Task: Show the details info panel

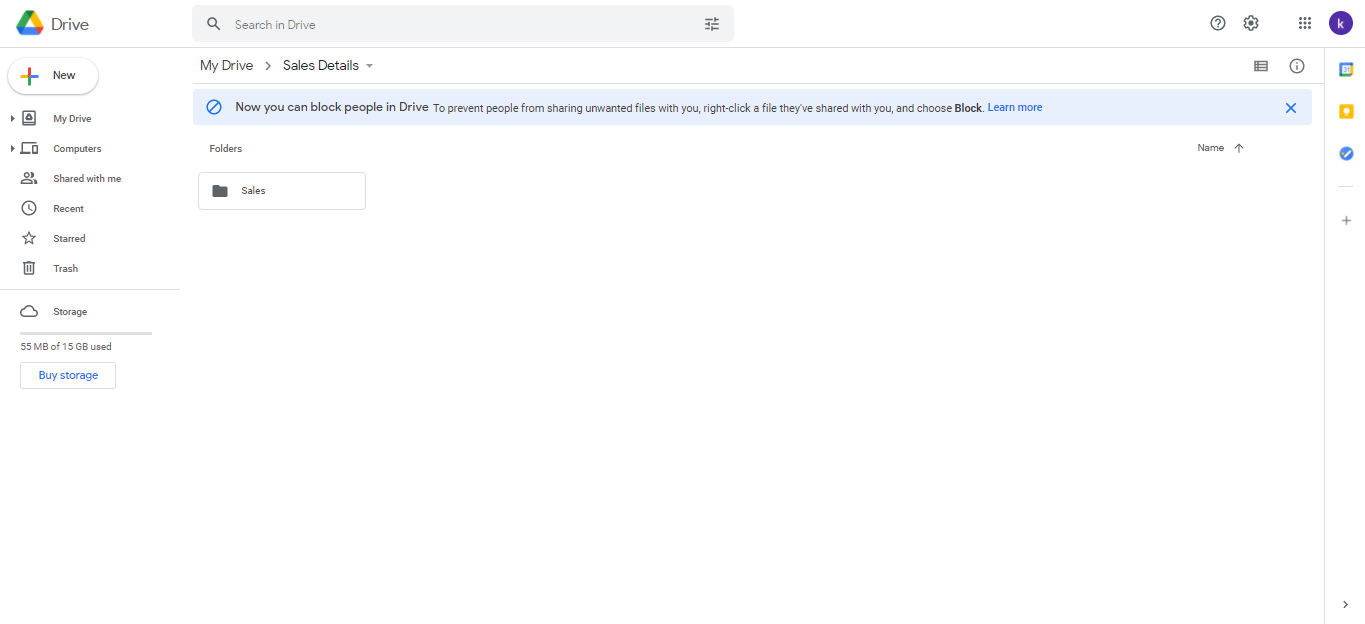Action: 1296,66
